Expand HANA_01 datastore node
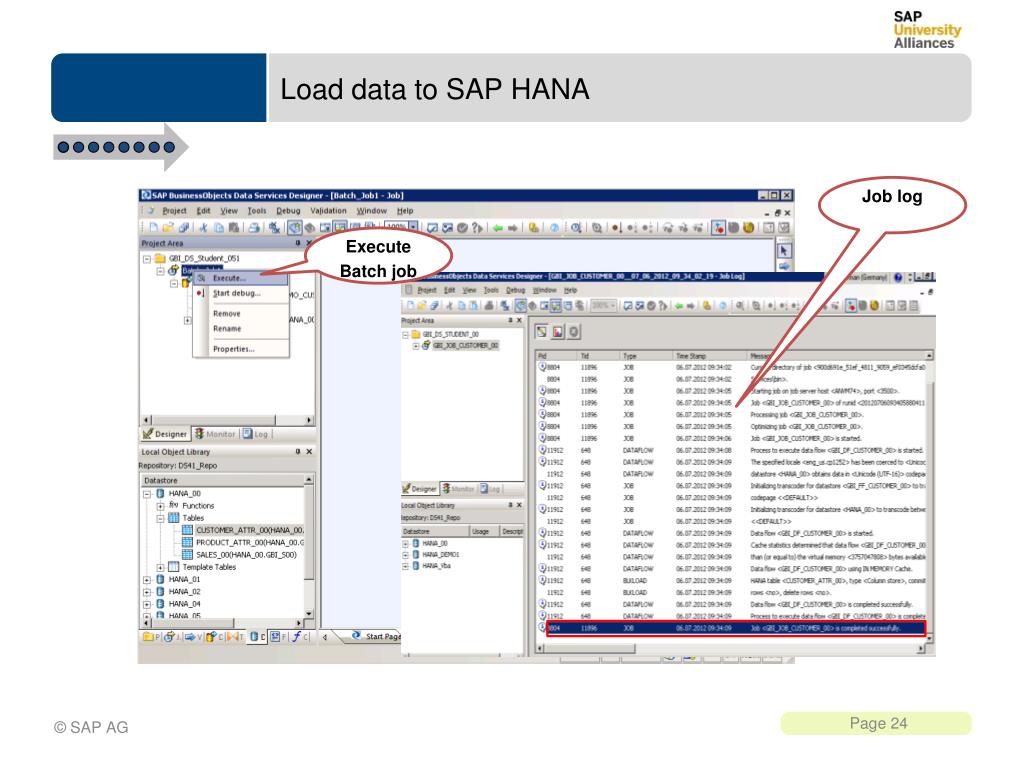The height and width of the screenshot is (768, 1024). tap(147, 580)
